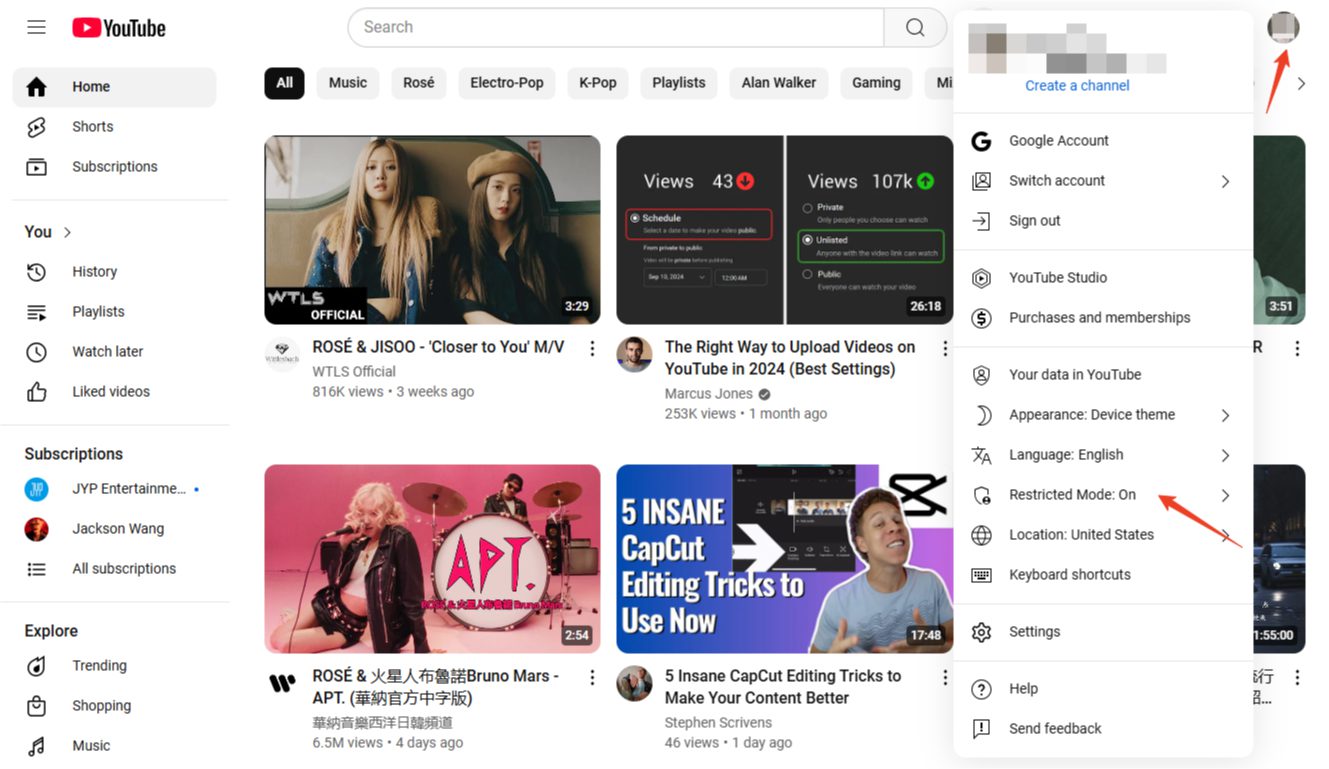This screenshot has height=769, width=1329.
Task: Click the search magnifier button
Action: tap(915, 27)
